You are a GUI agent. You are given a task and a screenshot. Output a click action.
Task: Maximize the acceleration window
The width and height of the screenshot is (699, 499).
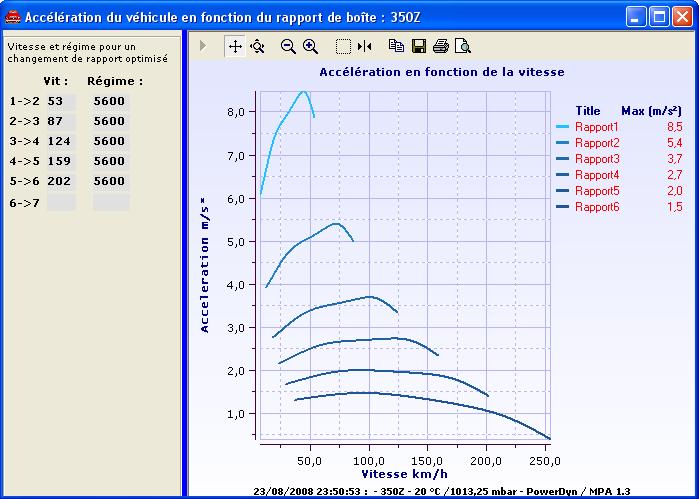[x=659, y=17]
